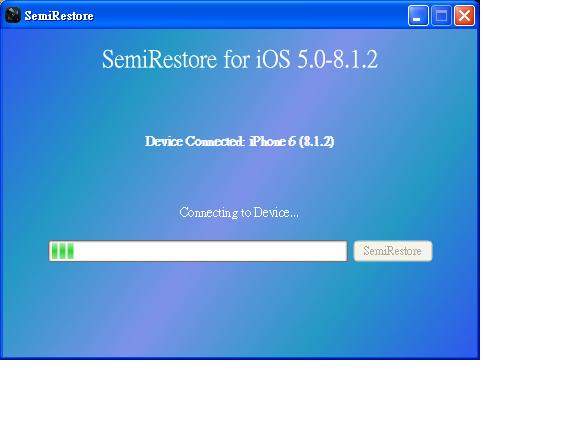This screenshot has height=432, width=576.
Task: Click the green progress bar
Action: pos(198,251)
